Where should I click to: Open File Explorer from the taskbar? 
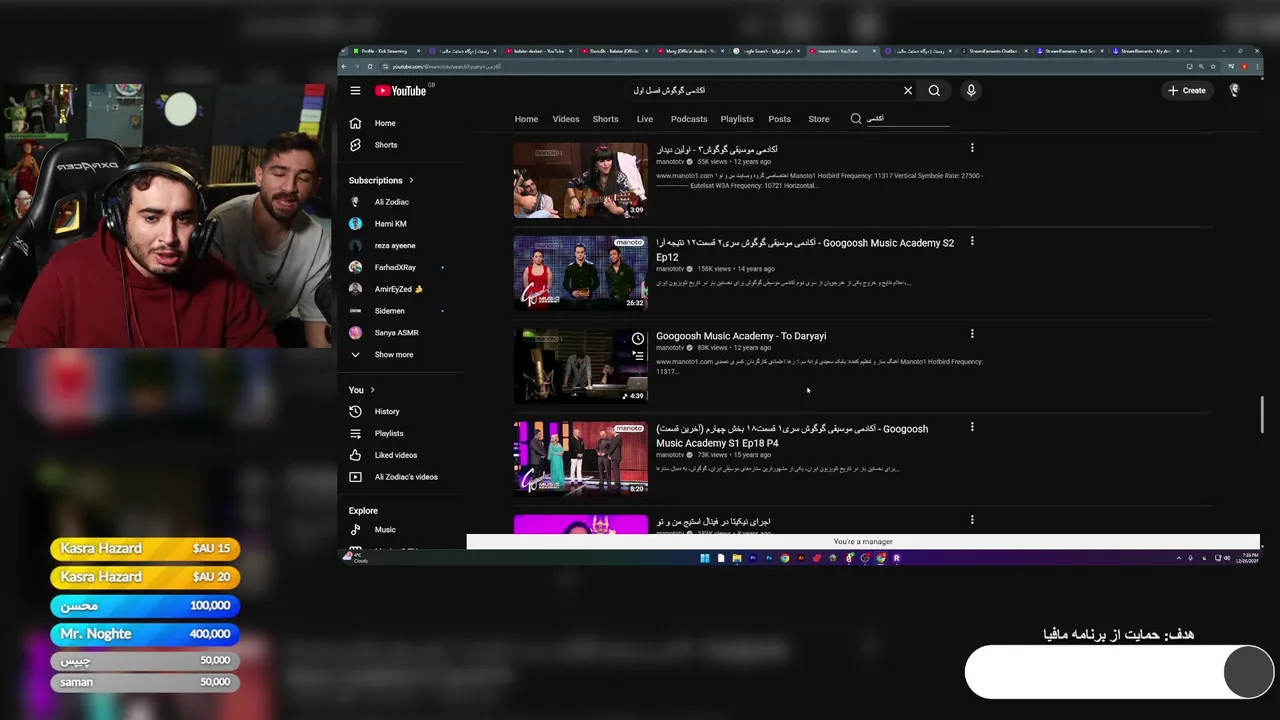click(x=736, y=558)
